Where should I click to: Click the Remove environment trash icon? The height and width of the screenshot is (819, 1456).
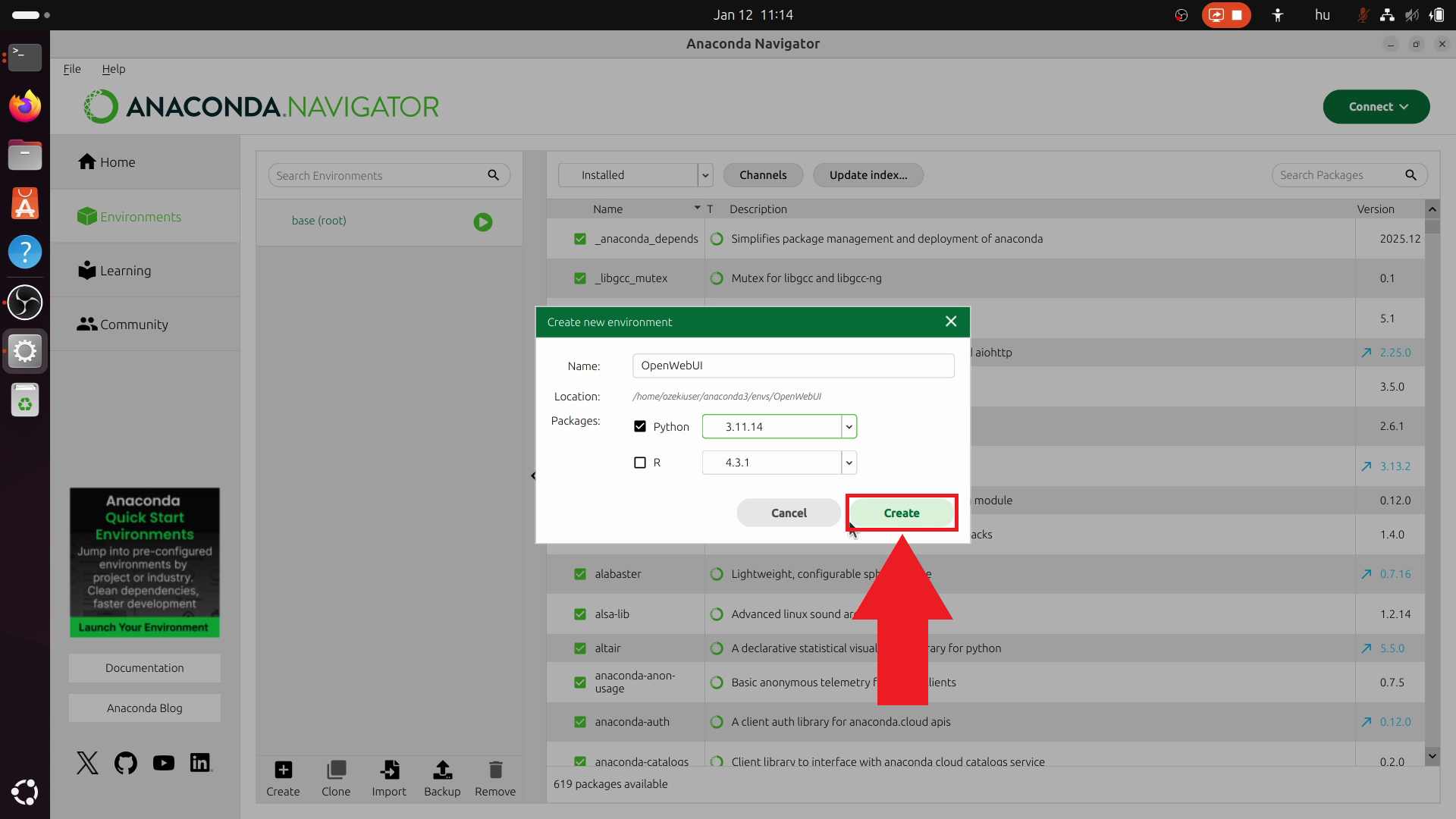point(495,770)
